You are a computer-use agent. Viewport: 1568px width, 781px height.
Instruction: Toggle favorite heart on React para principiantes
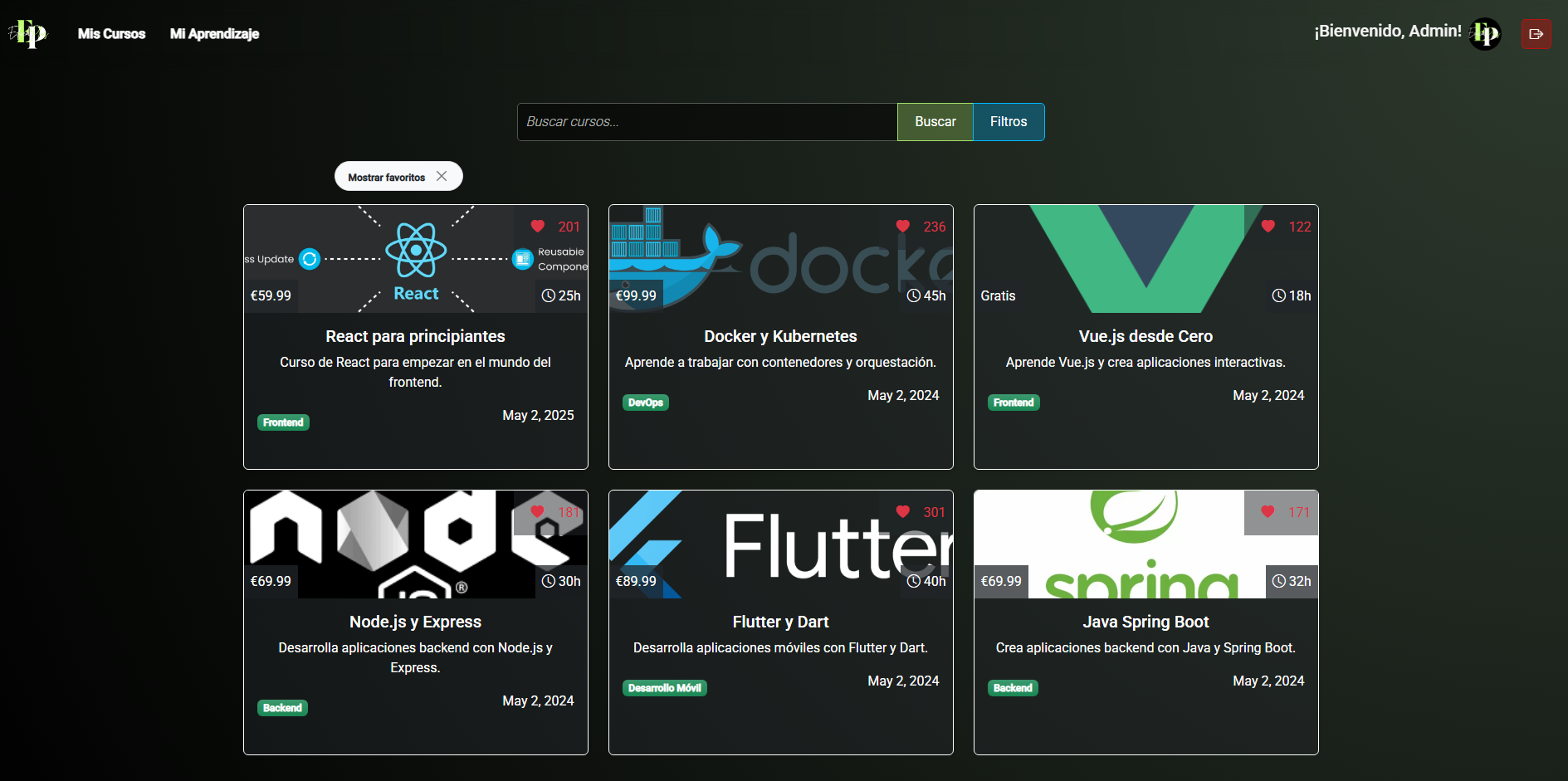538,227
